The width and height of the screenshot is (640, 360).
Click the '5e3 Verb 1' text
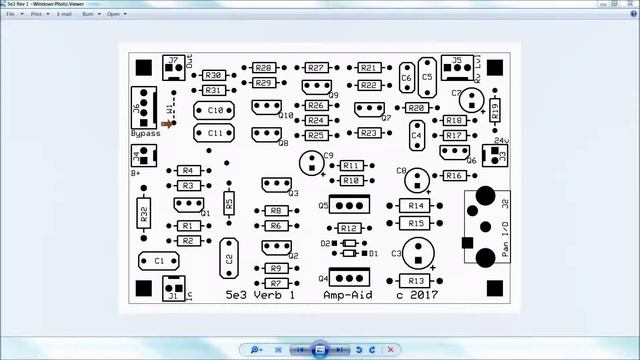point(260,295)
